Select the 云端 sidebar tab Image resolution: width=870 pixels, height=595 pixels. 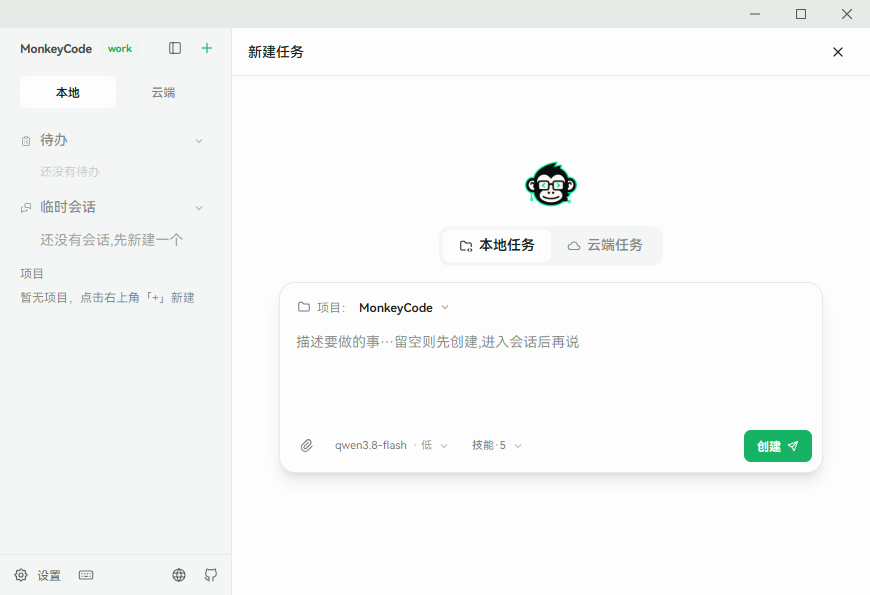point(164,92)
